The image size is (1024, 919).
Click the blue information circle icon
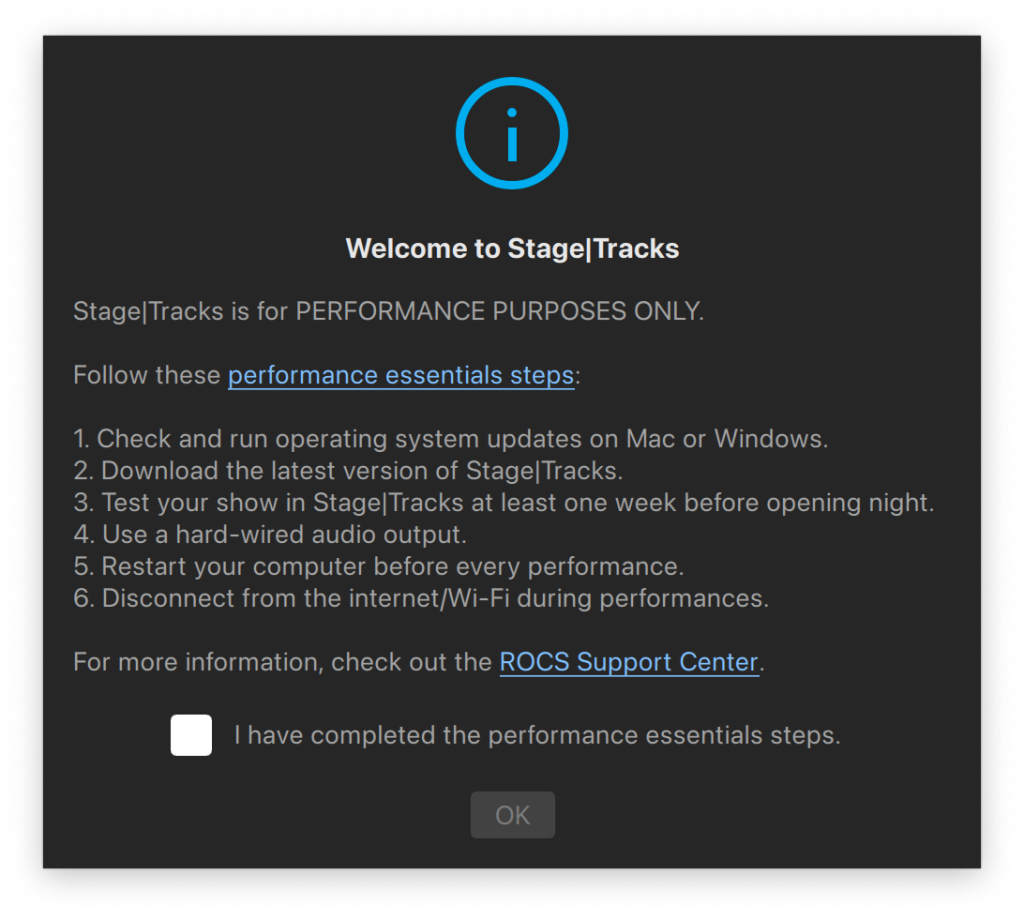click(x=511, y=133)
